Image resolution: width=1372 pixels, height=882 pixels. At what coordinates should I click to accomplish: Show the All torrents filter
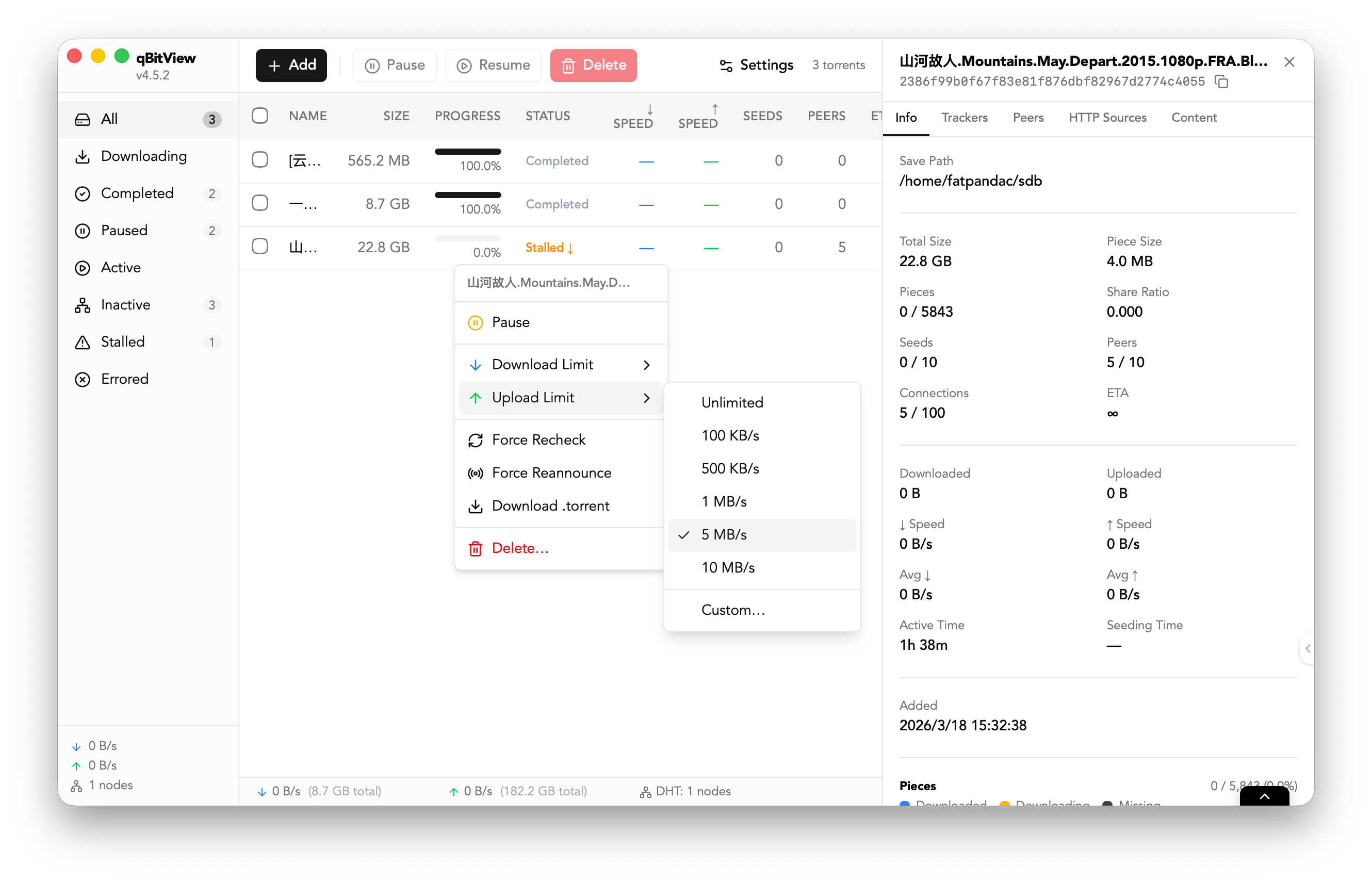point(148,119)
